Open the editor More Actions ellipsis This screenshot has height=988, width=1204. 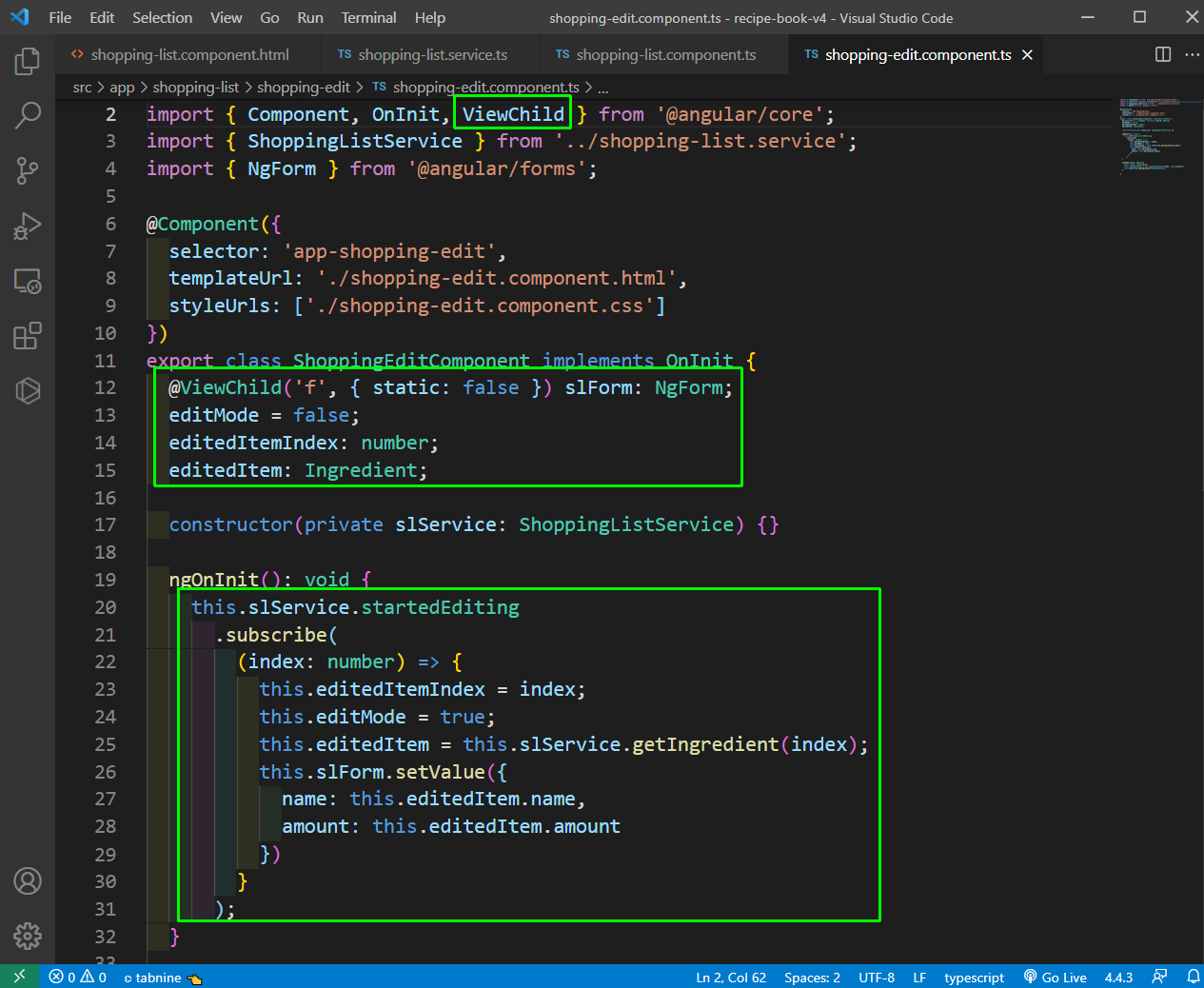coord(1192,54)
